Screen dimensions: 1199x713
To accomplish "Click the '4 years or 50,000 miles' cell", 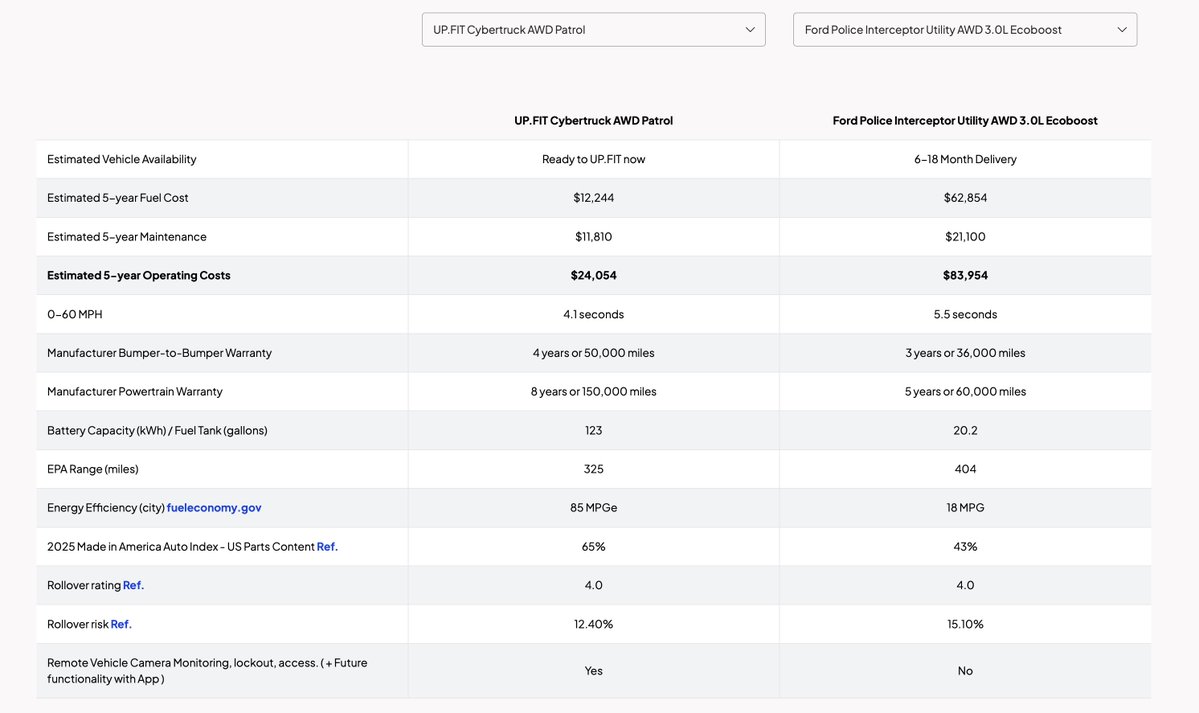I will (593, 353).
